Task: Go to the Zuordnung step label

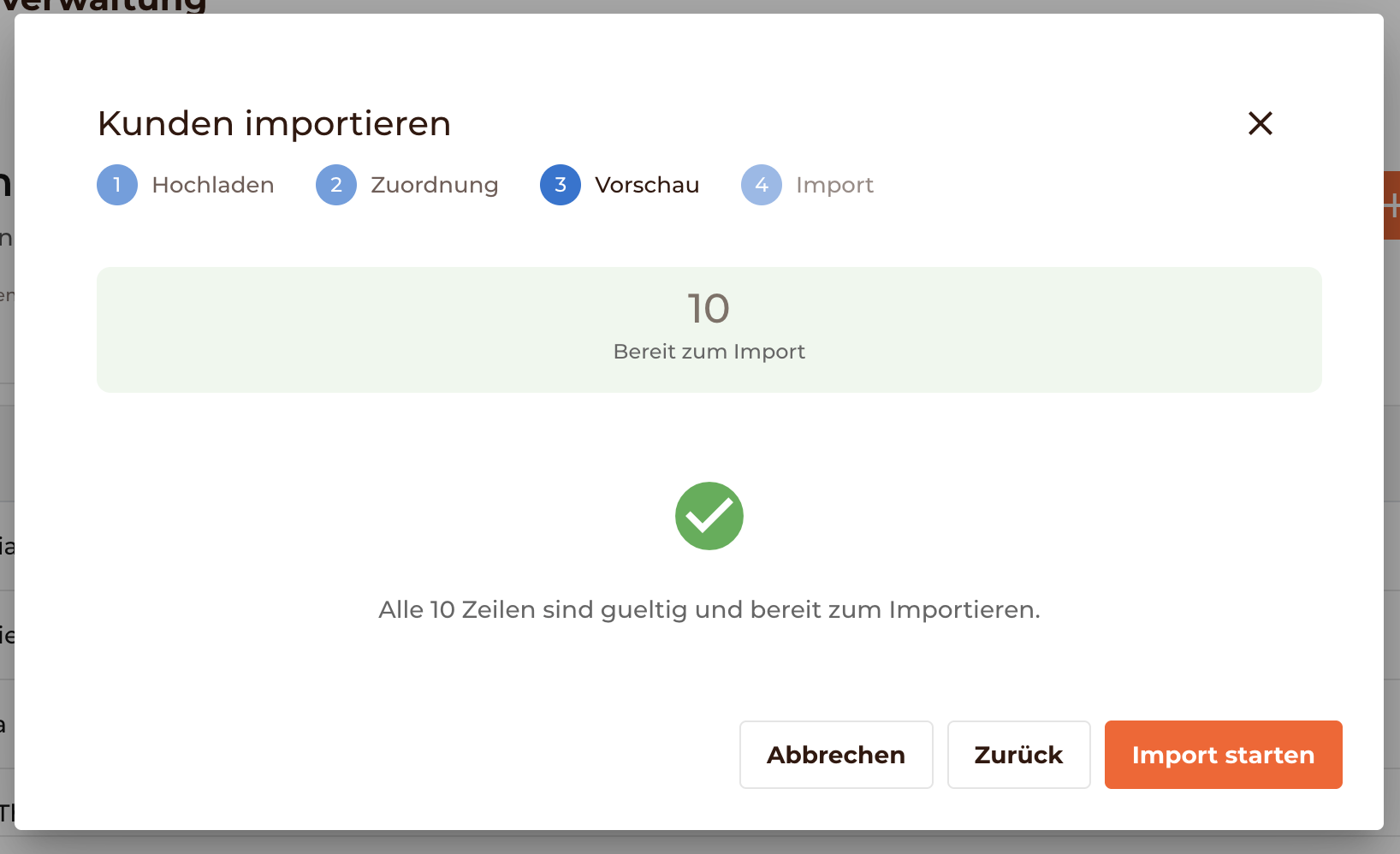Action: coord(435,186)
